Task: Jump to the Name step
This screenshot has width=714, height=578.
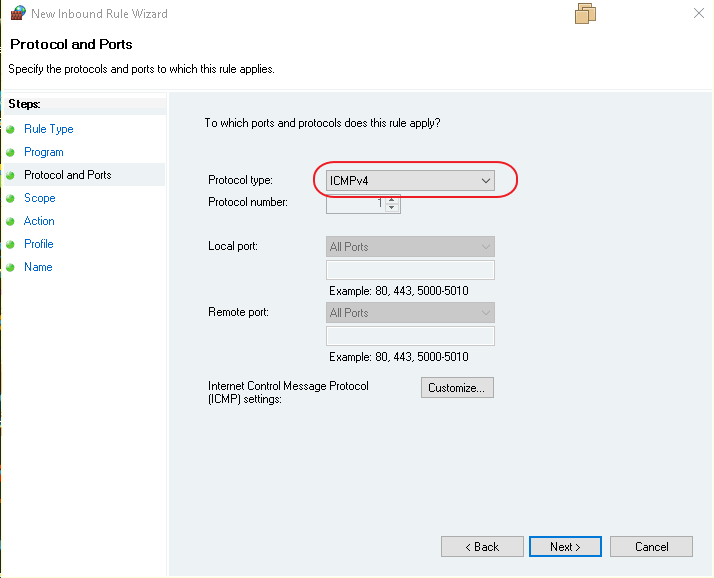Action: pos(38,267)
